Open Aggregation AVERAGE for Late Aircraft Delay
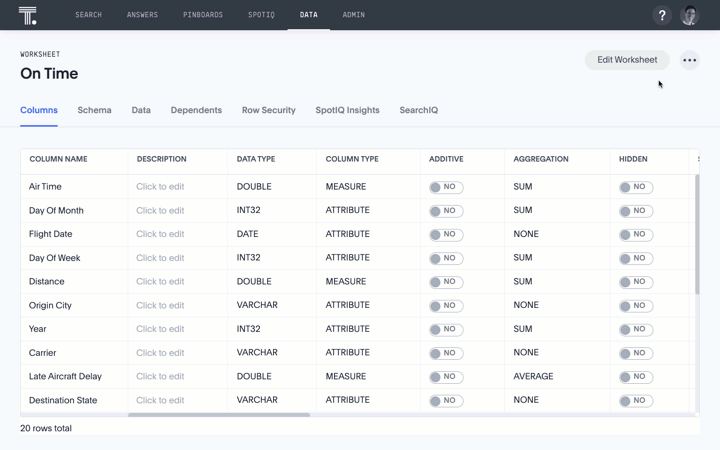The height and width of the screenshot is (450, 720). 533,376
